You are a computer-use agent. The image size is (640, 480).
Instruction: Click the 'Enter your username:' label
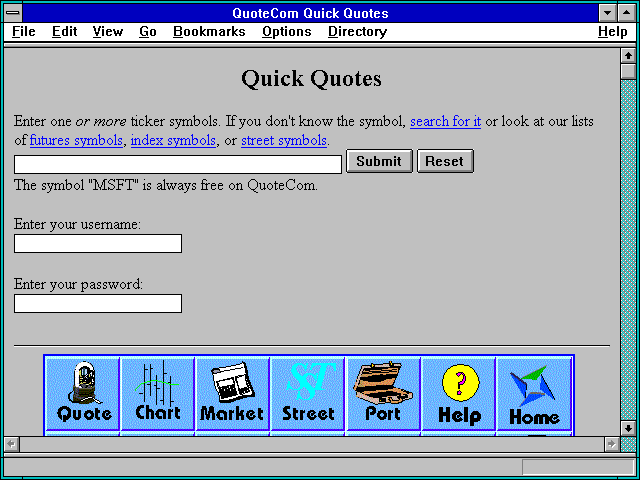77,224
